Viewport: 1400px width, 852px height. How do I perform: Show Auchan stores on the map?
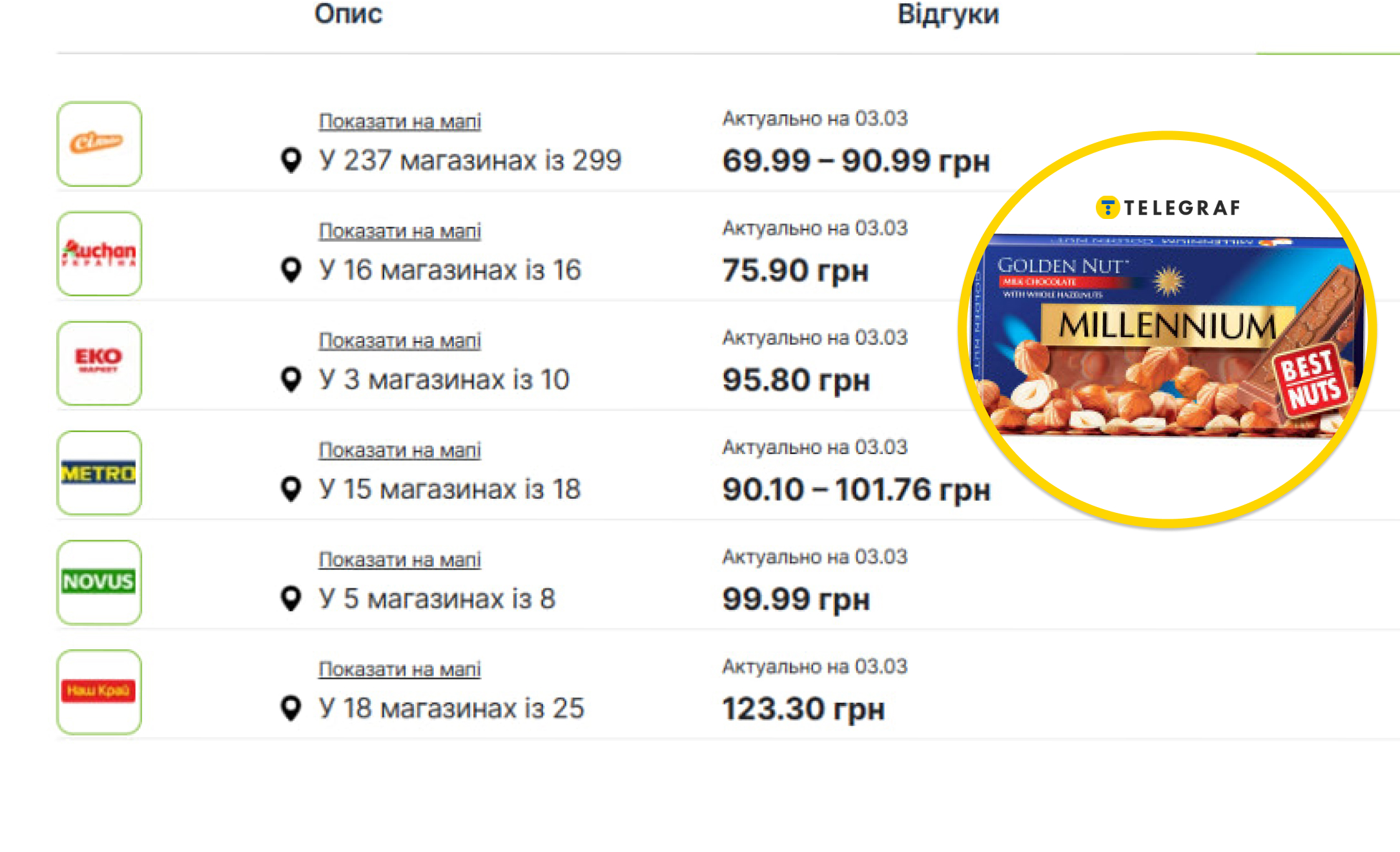pos(400,231)
